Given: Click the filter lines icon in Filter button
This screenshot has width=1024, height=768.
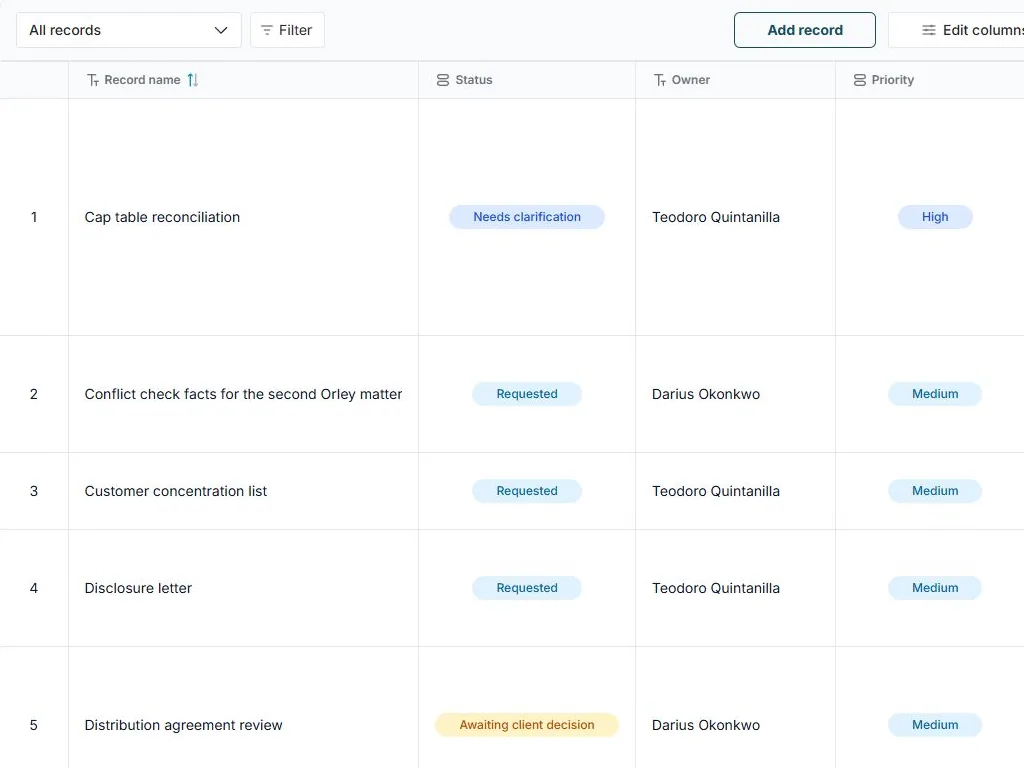Looking at the screenshot, I should 266,30.
